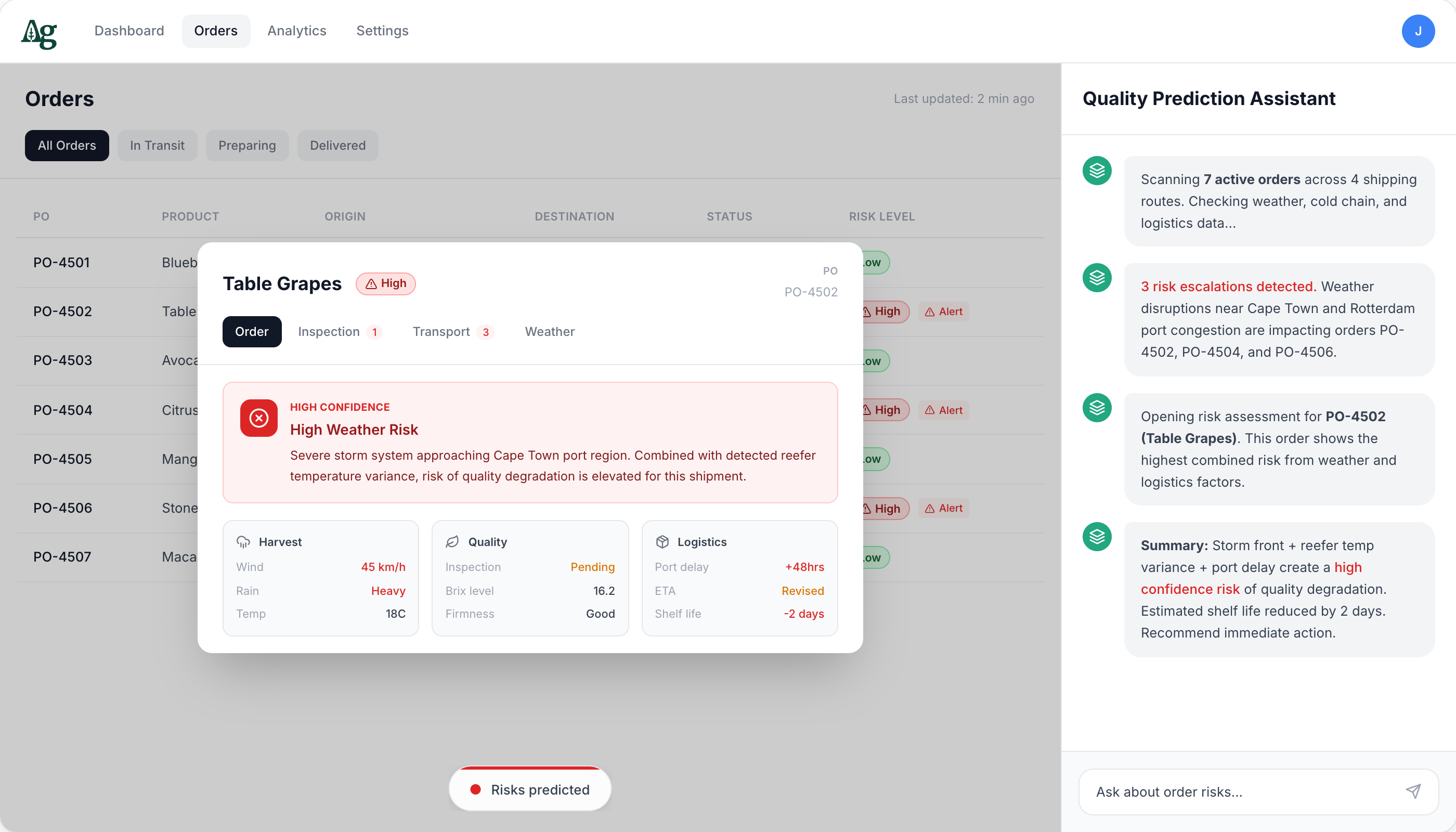This screenshot has height=832, width=1456.
Task: Click the Harvest weather icon in the order card
Action: pos(244,541)
